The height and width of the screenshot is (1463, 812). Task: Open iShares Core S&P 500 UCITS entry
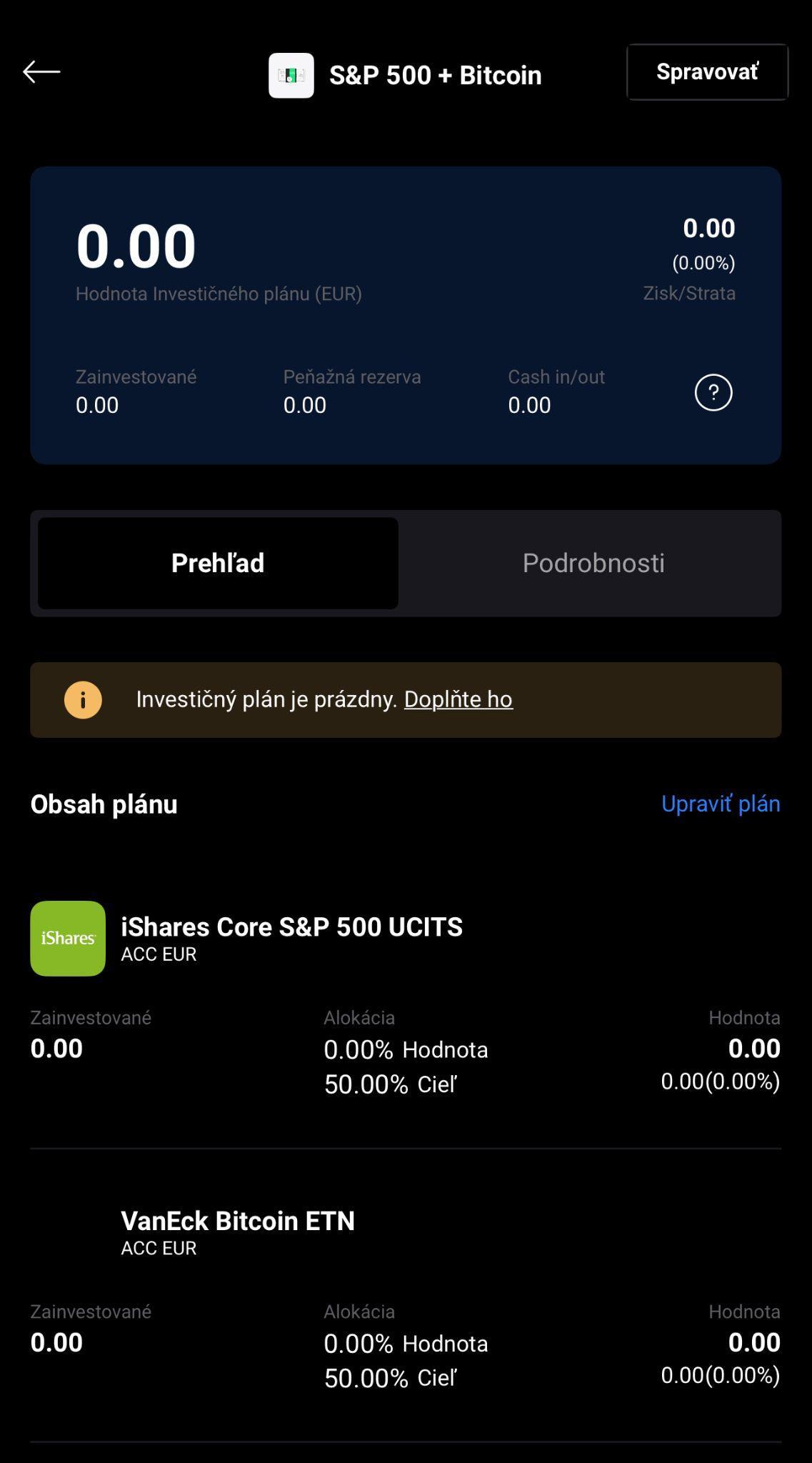[291, 927]
